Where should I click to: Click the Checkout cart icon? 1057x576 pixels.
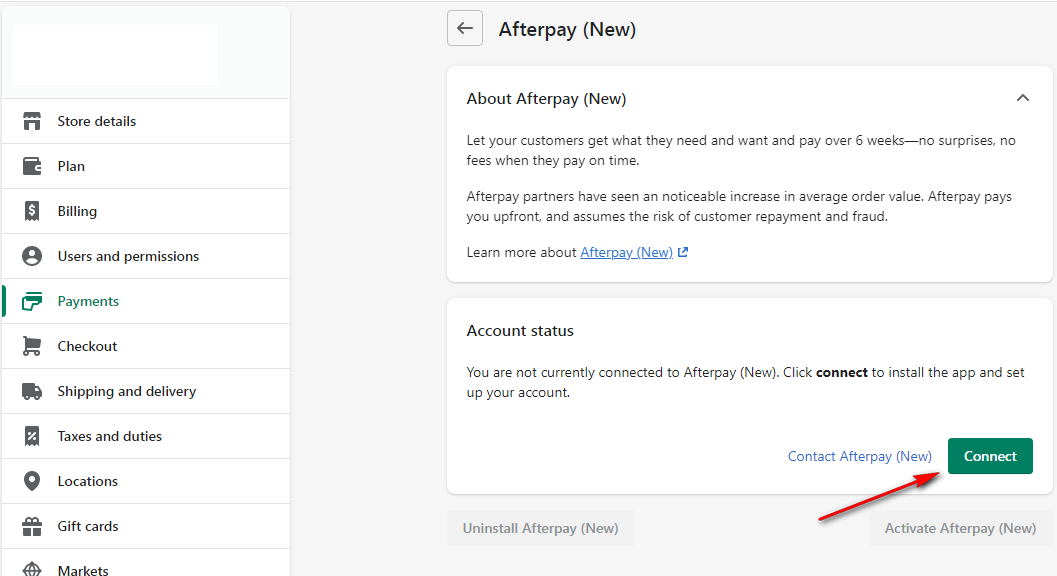tap(32, 346)
